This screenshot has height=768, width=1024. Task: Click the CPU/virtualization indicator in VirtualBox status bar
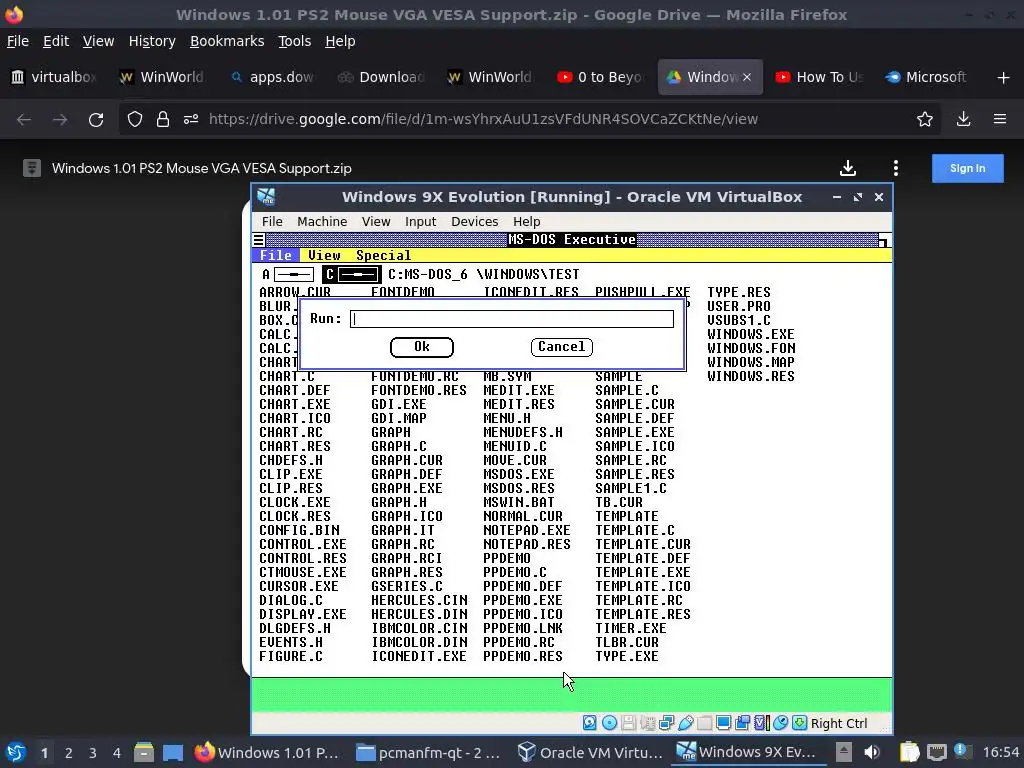761,722
